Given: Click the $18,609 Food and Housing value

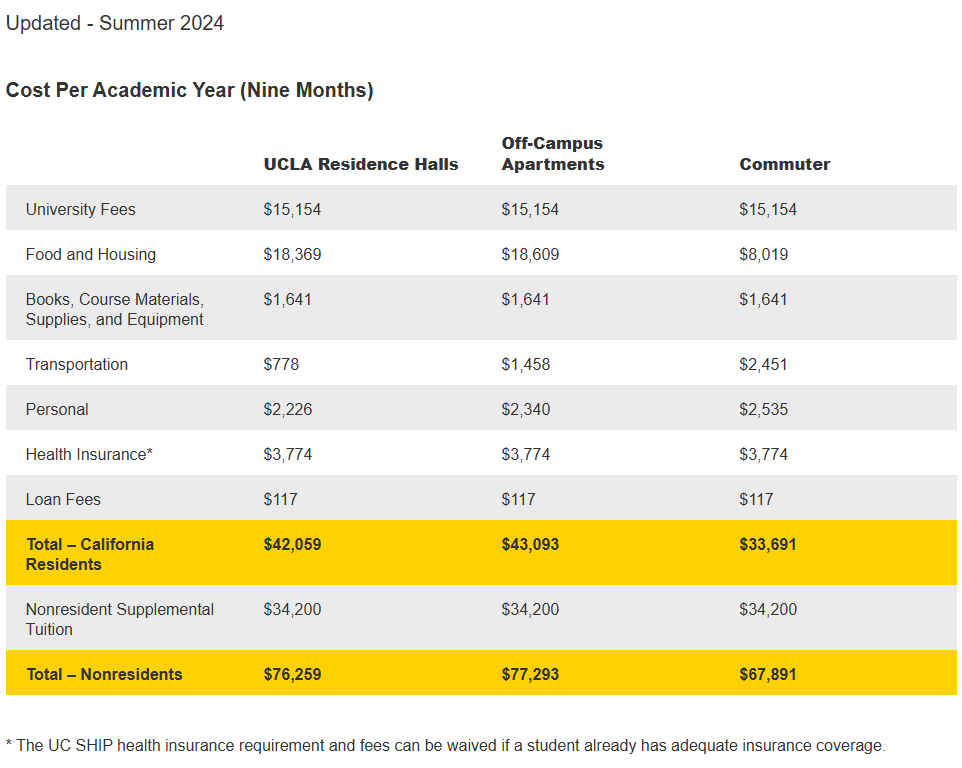Looking at the screenshot, I should (x=530, y=255).
